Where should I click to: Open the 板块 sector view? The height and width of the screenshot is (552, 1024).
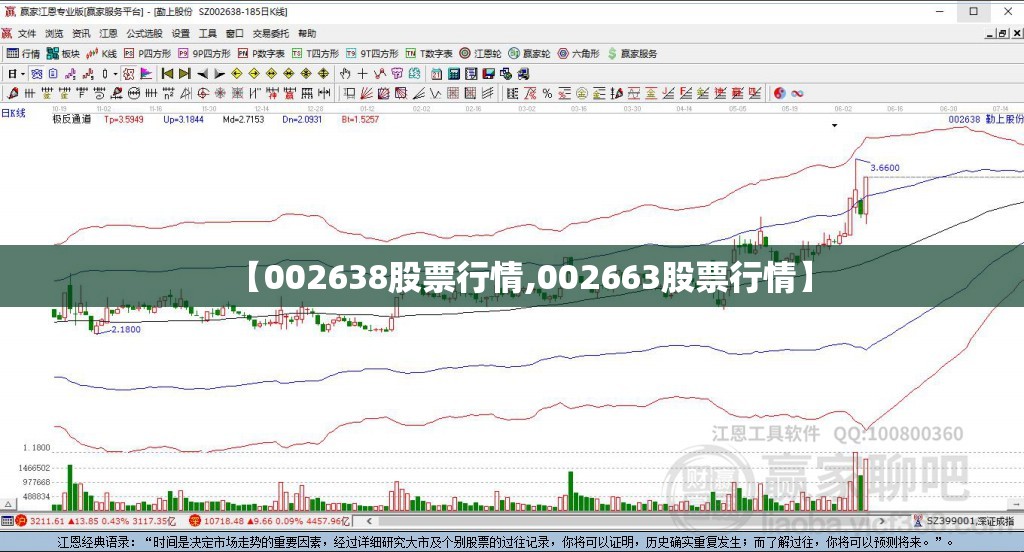[x=63, y=54]
